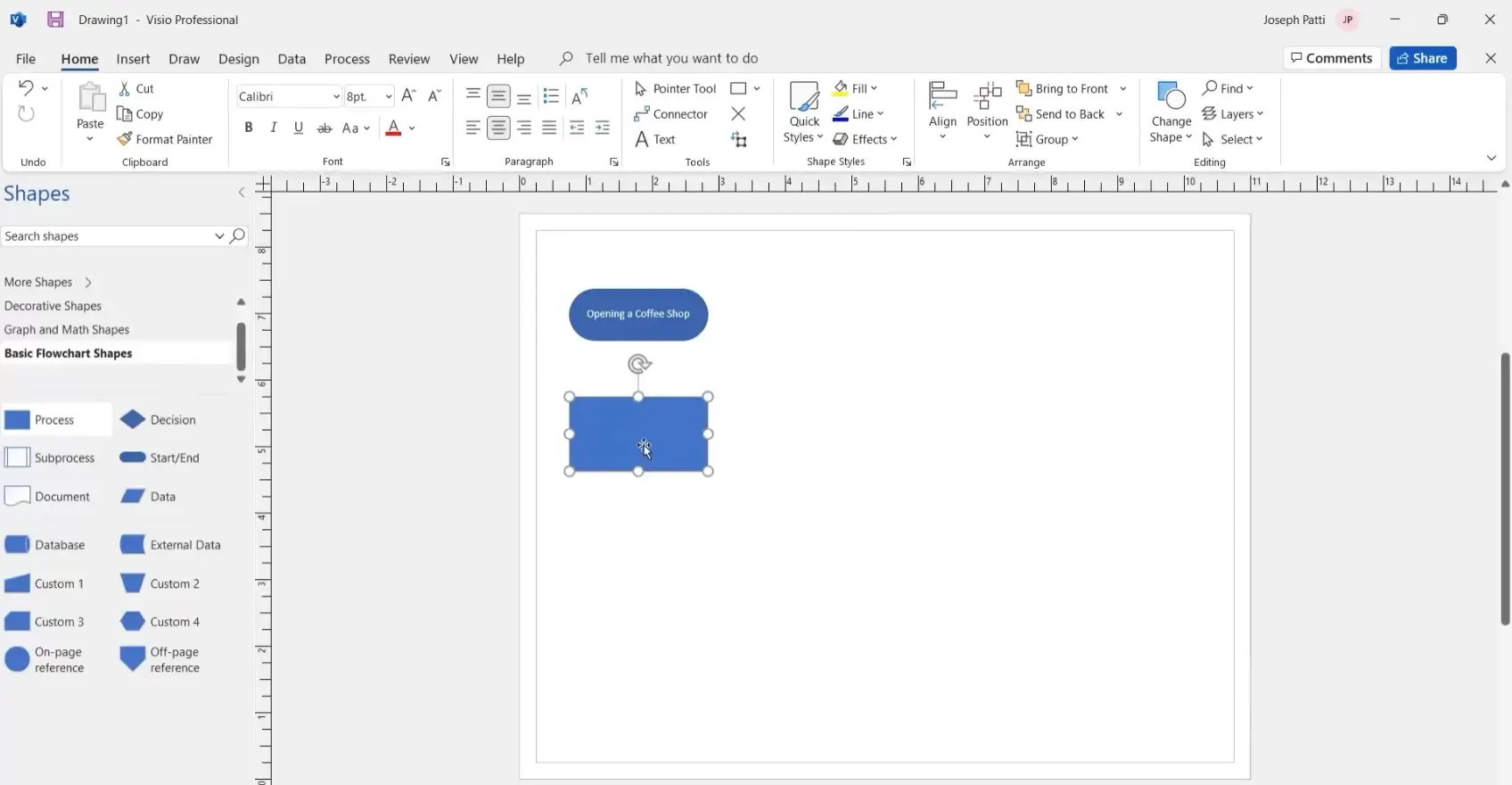
Task: Toggle Italic text formatting
Action: click(x=274, y=128)
